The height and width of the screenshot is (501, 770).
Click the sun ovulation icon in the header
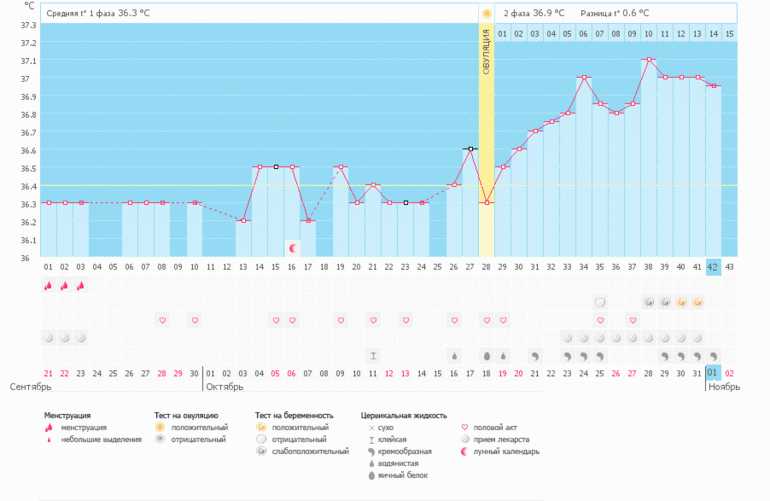pyautogui.click(x=487, y=14)
